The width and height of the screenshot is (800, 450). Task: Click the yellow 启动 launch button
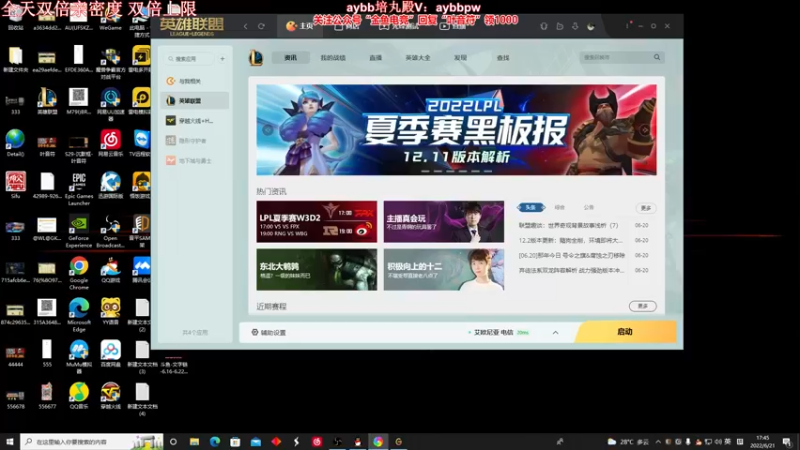click(x=626, y=332)
